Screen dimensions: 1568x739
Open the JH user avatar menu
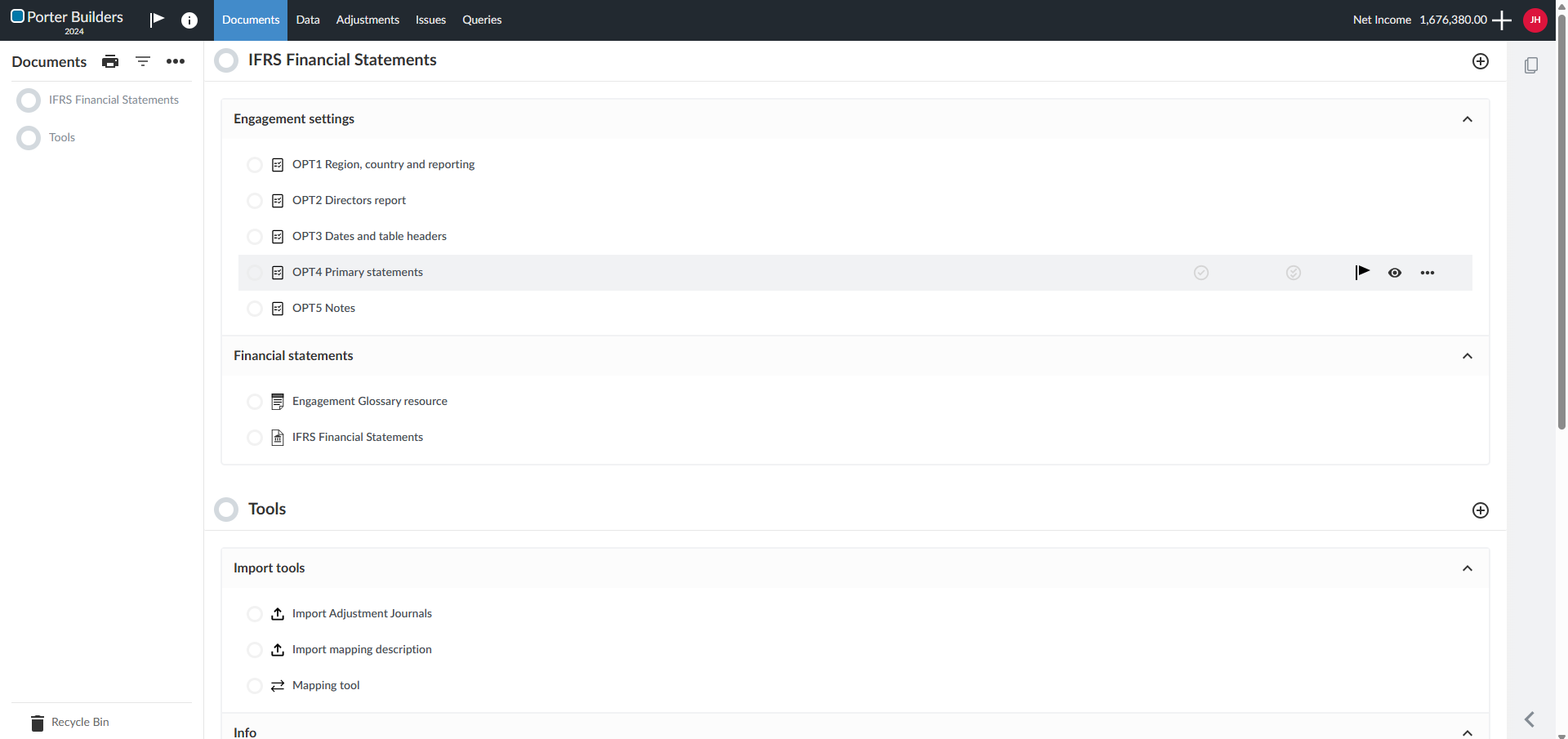[1535, 20]
